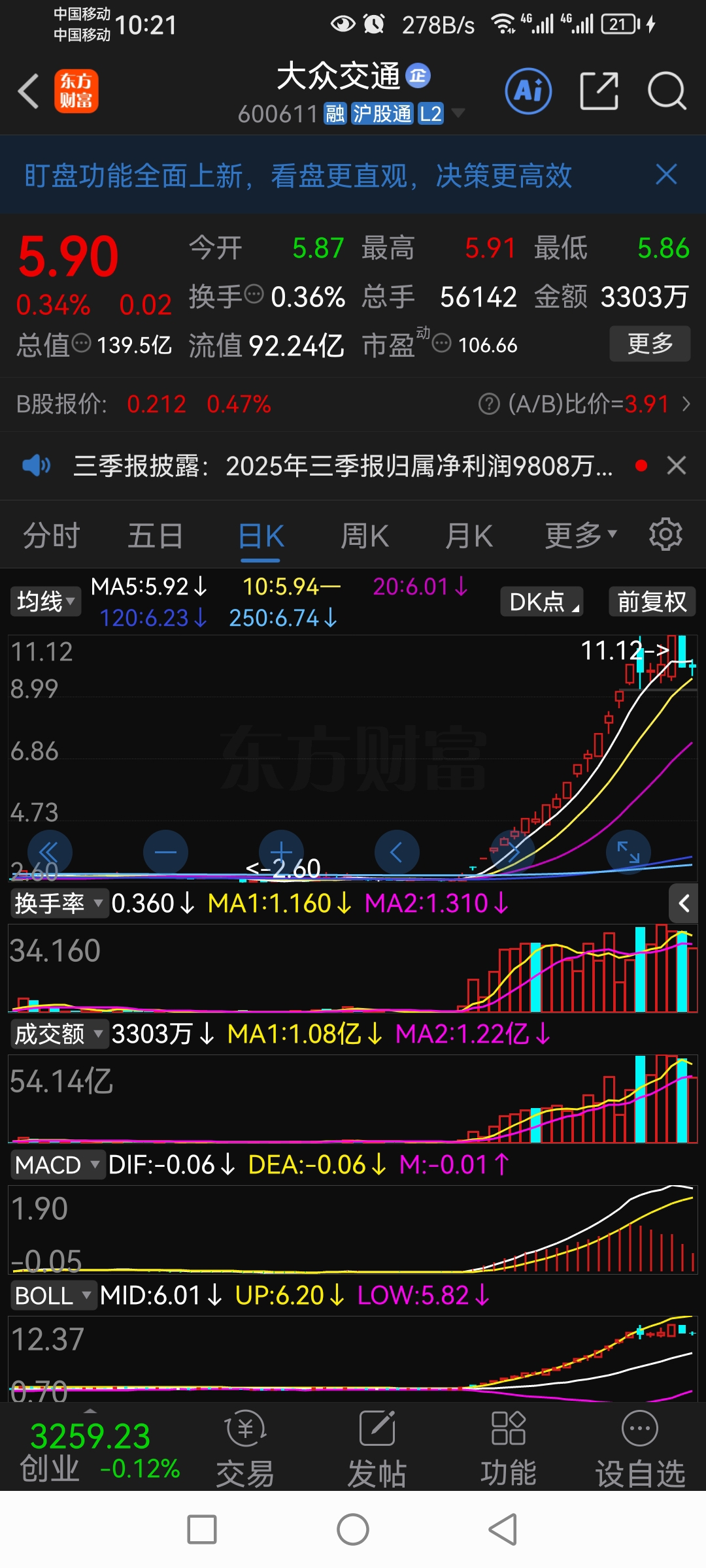Tap the 融 margin tag

tap(335, 114)
